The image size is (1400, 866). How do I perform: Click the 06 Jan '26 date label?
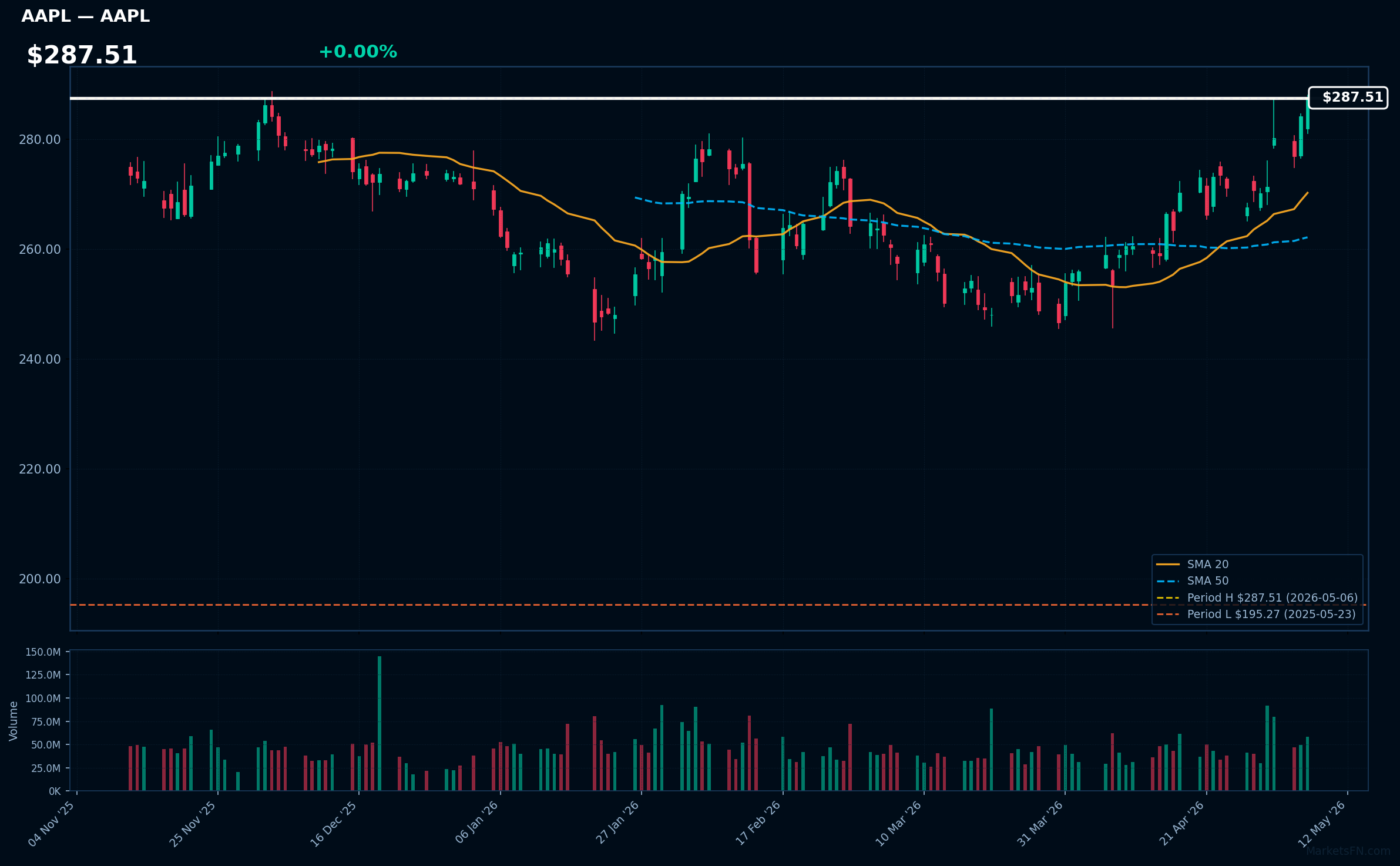(x=476, y=823)
